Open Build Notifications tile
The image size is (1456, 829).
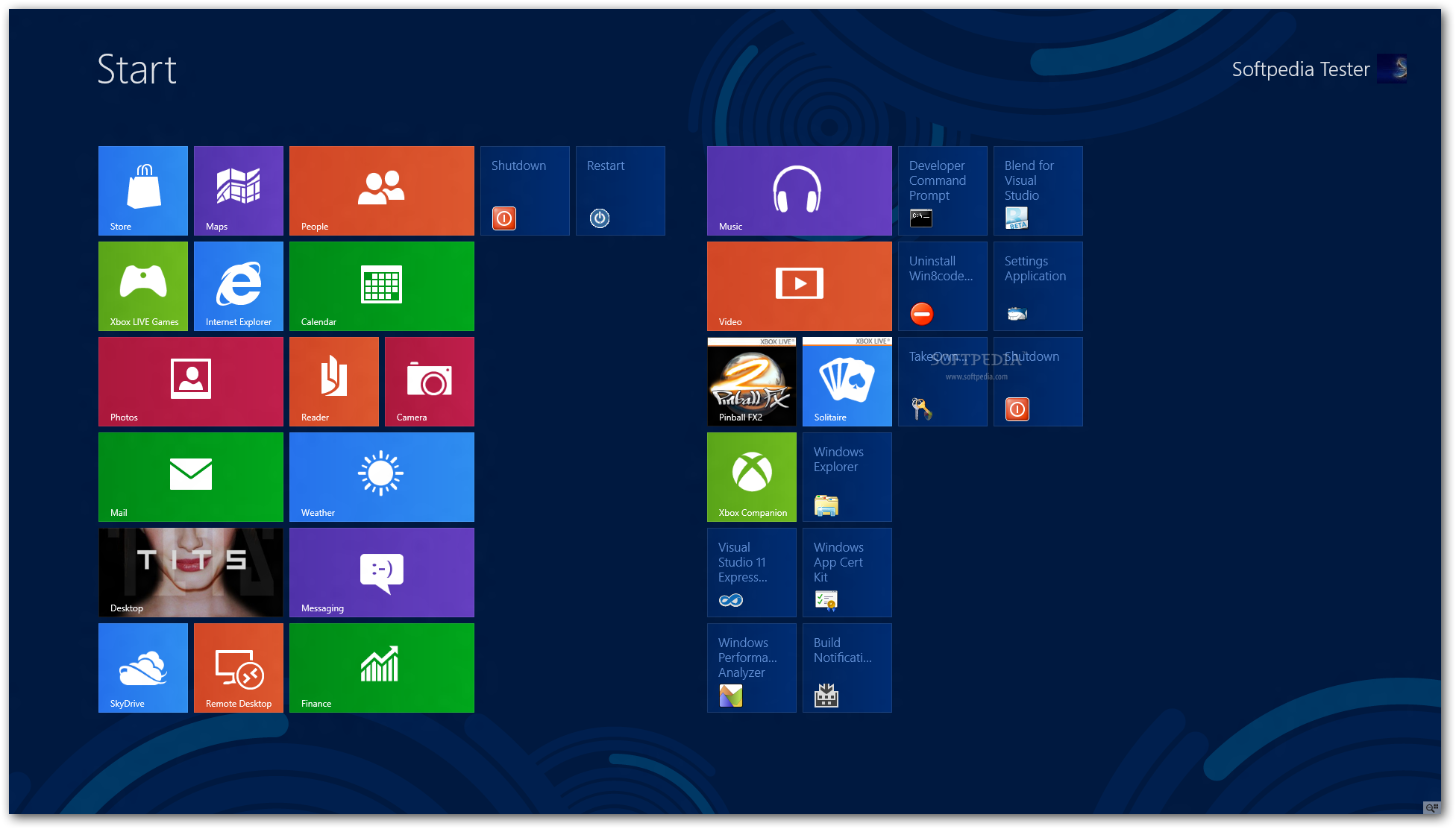point(847,668)
